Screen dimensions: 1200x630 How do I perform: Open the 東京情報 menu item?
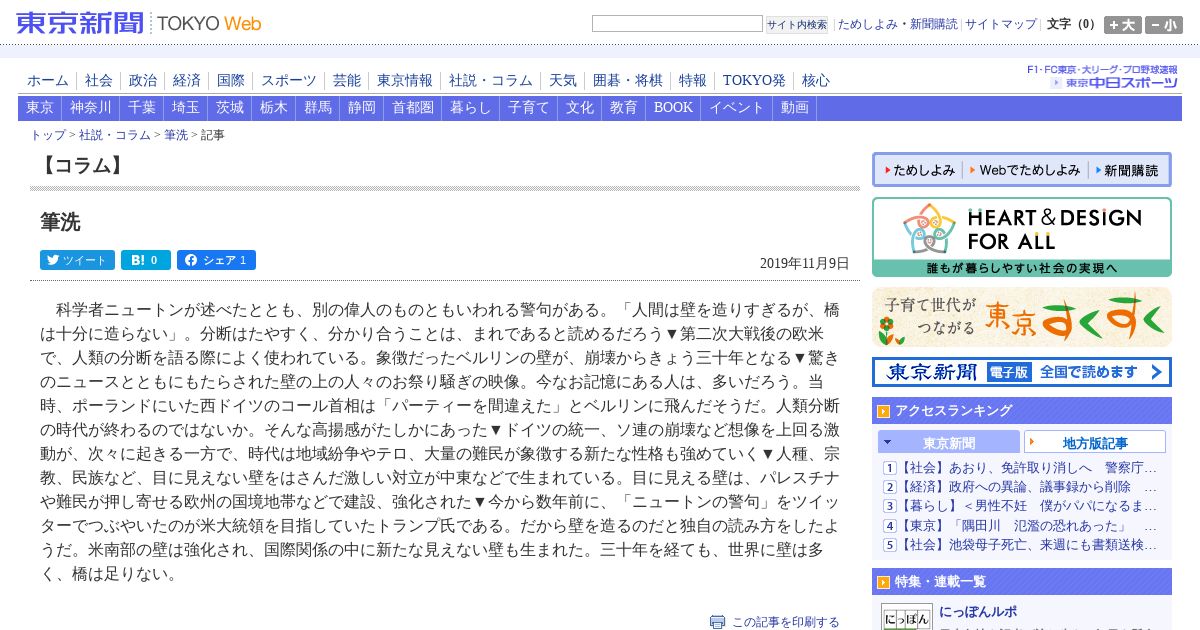(x=405, y=81)
